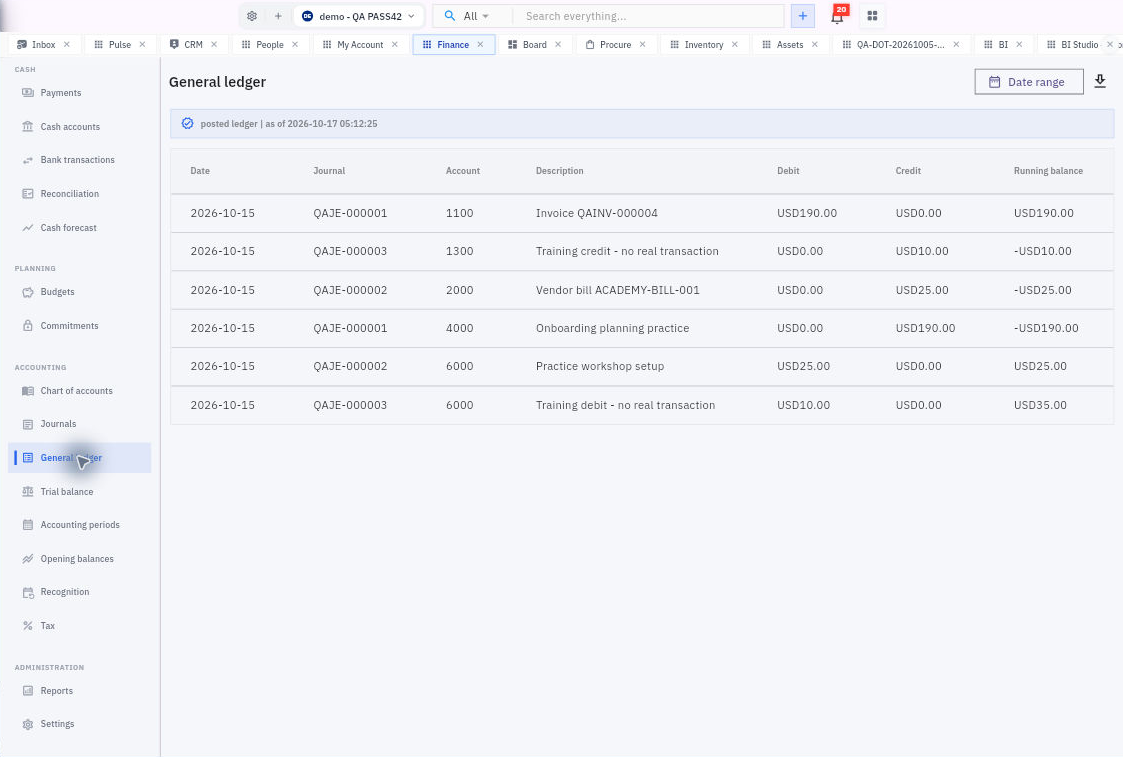Select the Vendor bill ACADEMY-BILL-001 row

pyautogui.click(x=642, y=290)
